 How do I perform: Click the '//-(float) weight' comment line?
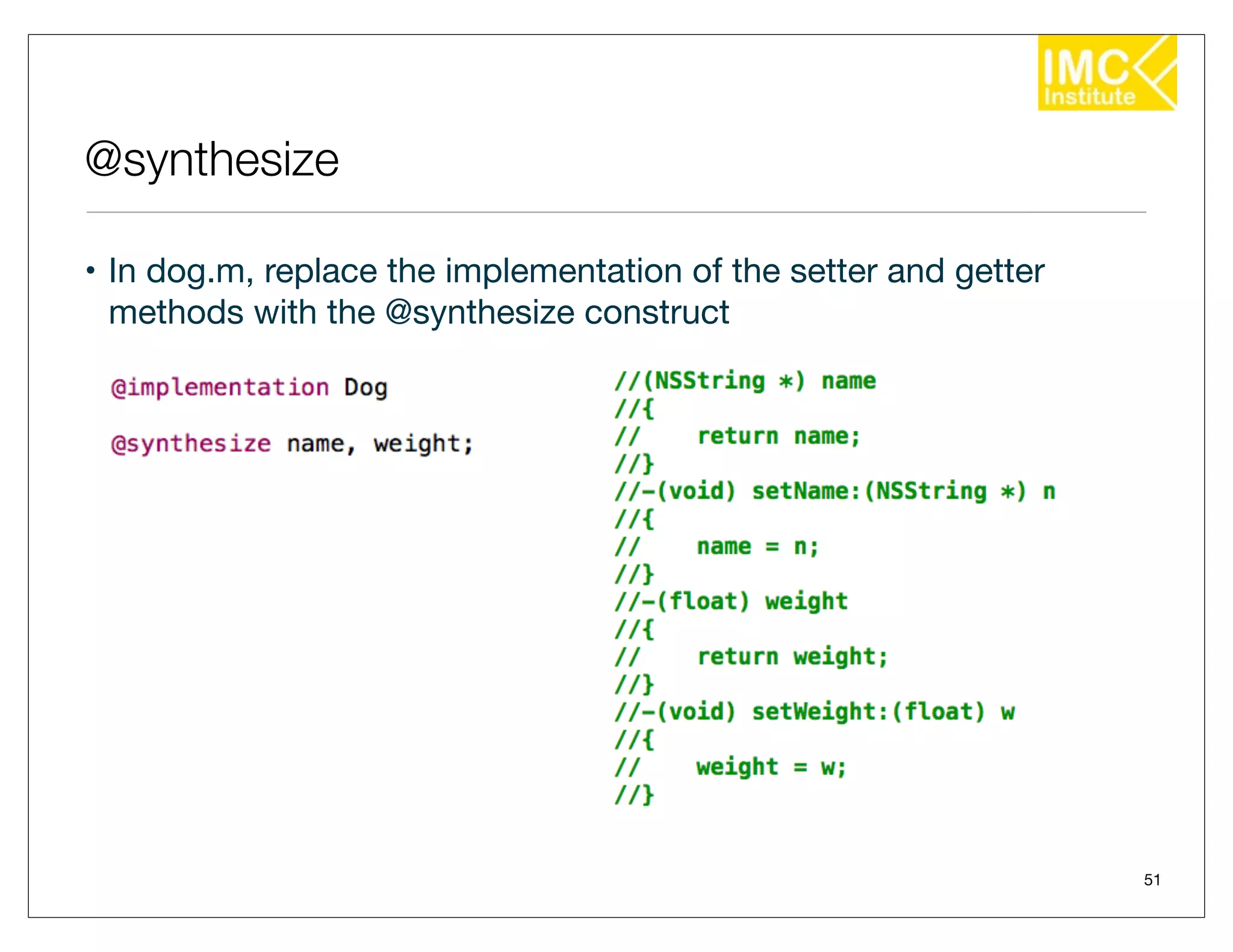point(731,601)
